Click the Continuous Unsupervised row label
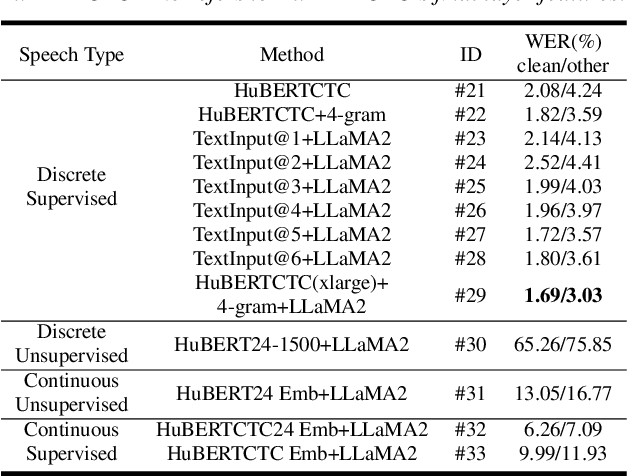 [x=72, y=393]
